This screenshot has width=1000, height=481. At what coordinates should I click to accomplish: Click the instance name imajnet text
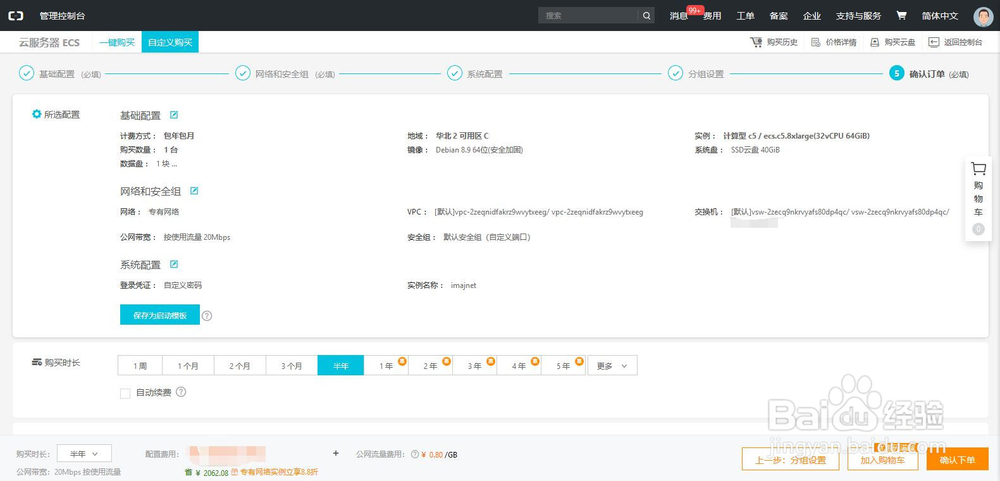coord(464,285)
